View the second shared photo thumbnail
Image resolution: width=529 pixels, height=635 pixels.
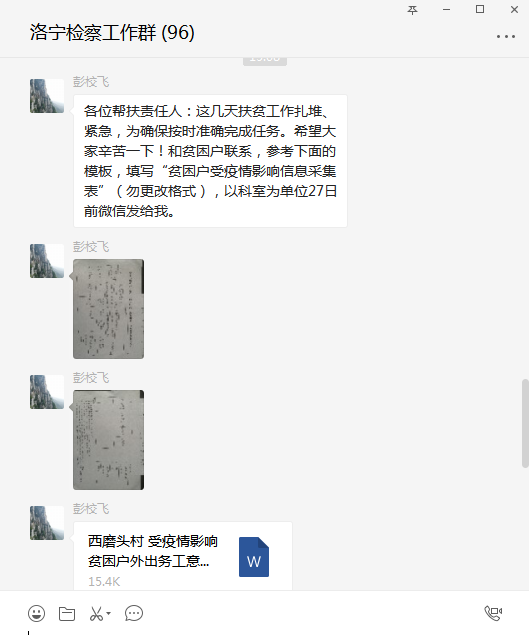109,440
